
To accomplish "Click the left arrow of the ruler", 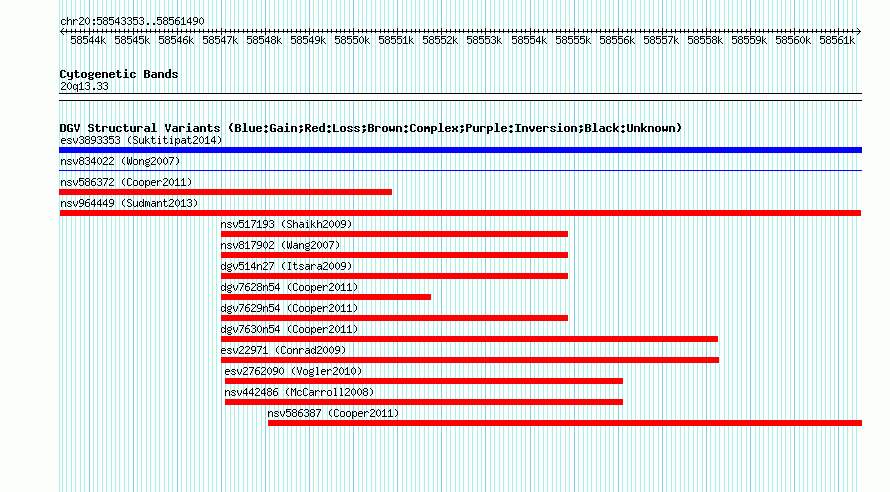I will [62, 31].
